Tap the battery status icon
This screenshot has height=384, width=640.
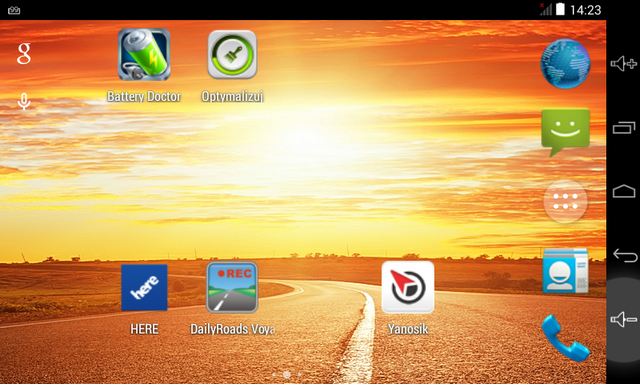point(560,9)
